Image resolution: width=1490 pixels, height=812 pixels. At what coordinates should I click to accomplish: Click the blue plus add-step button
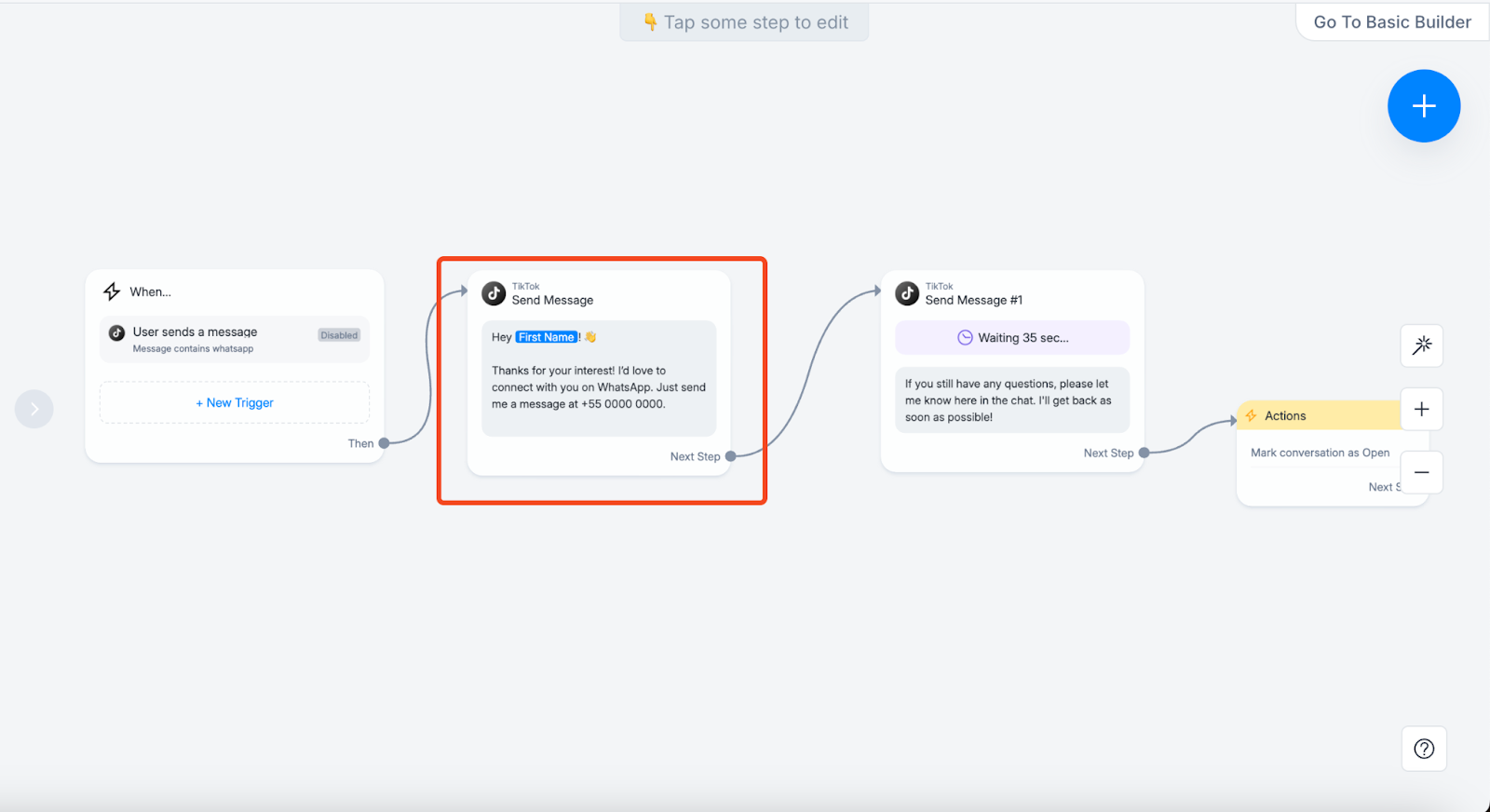click(1423, 106)
